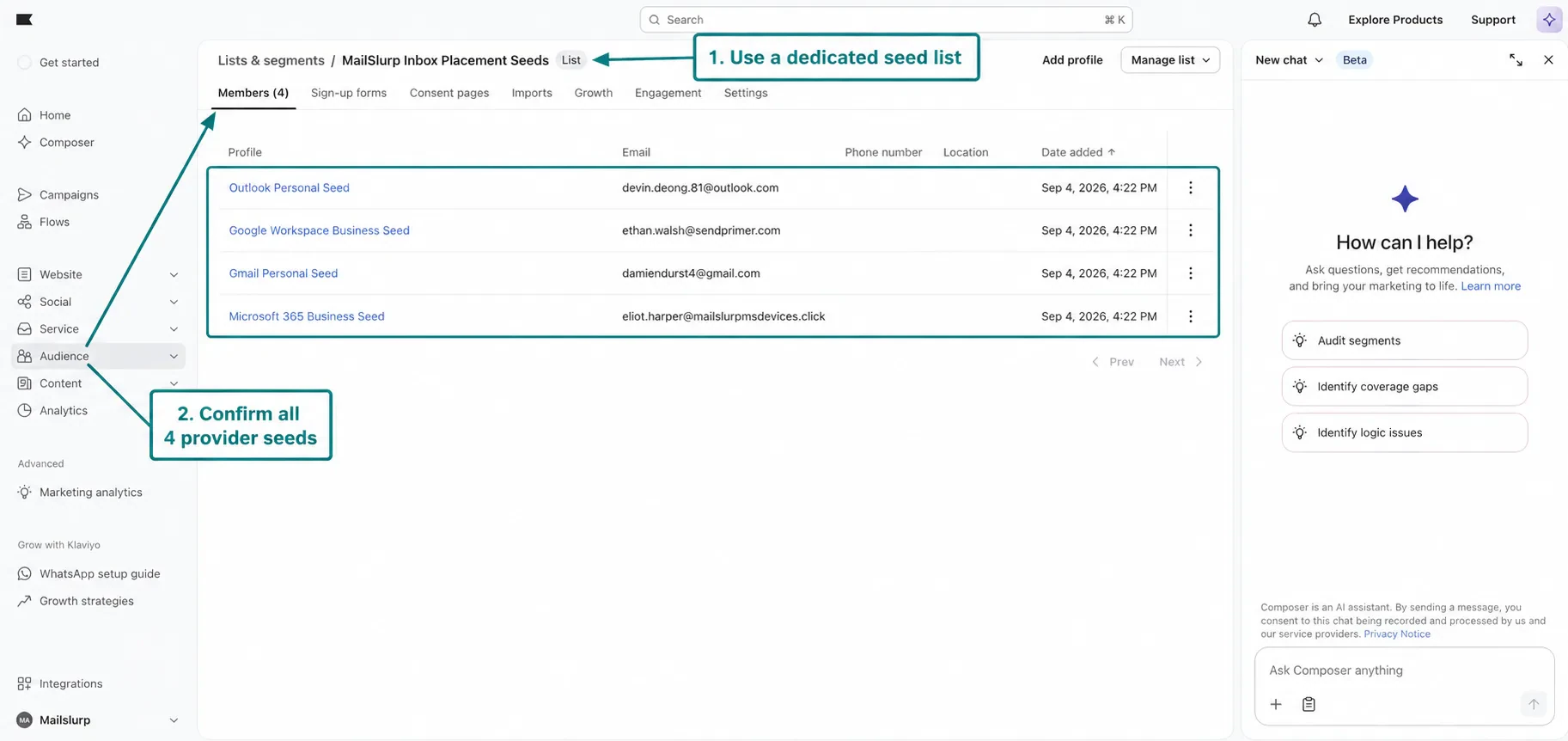Open row menu for Google Workspace Business Seed

pos(1191,230)
